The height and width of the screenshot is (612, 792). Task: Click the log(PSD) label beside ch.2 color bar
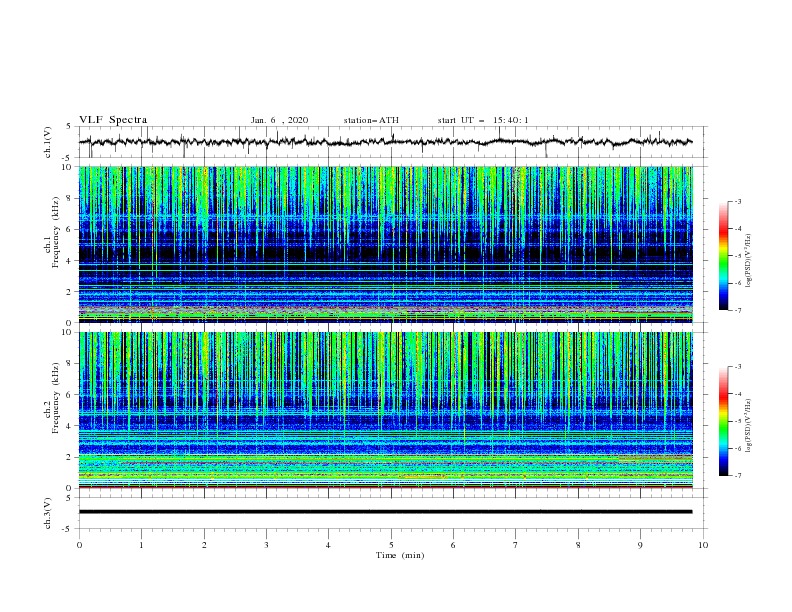point(749,426)
